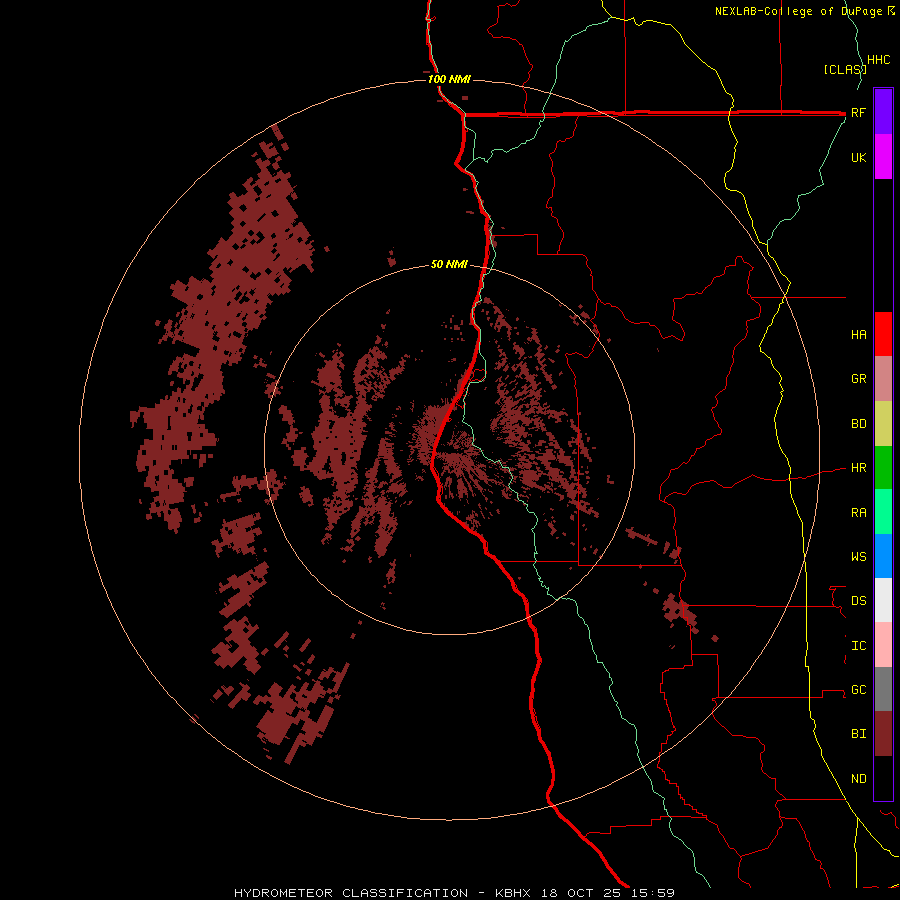Select the IC legend label
This screenshot has height=900, width=900.
tap(858, 646)
